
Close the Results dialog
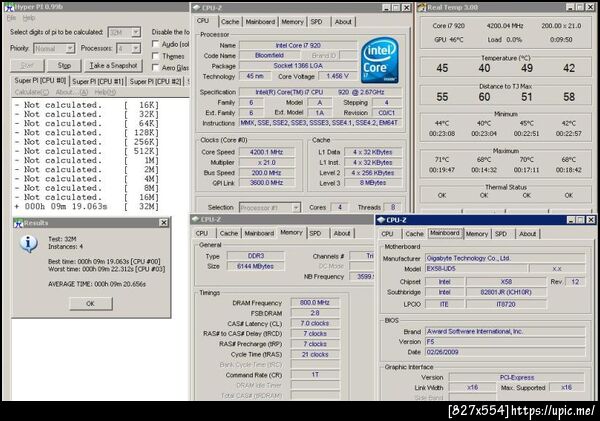pyautogui.click(x=164, y=222)
